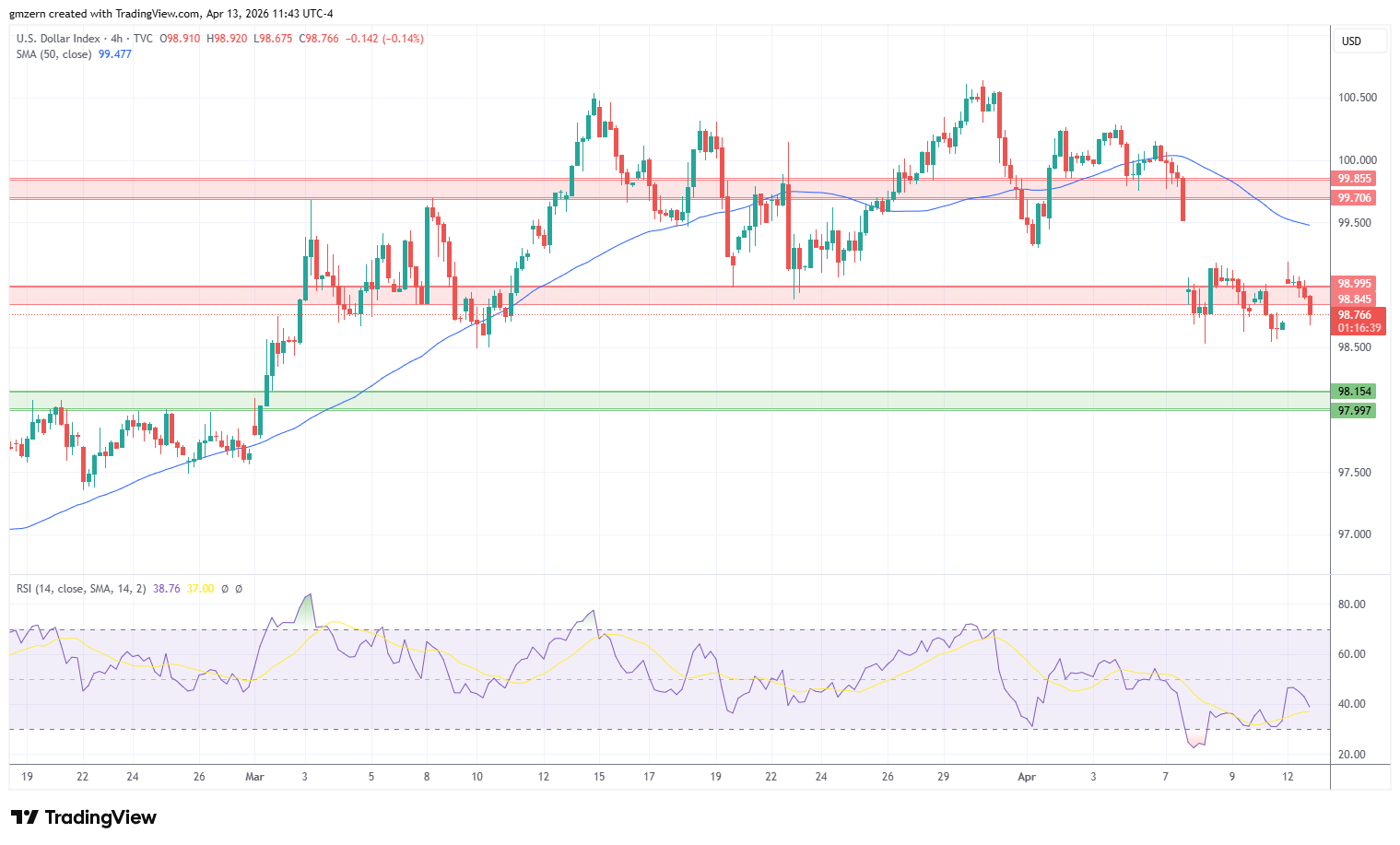
Task: Click the 98.845 red price label
Action: coord(1354,299)
